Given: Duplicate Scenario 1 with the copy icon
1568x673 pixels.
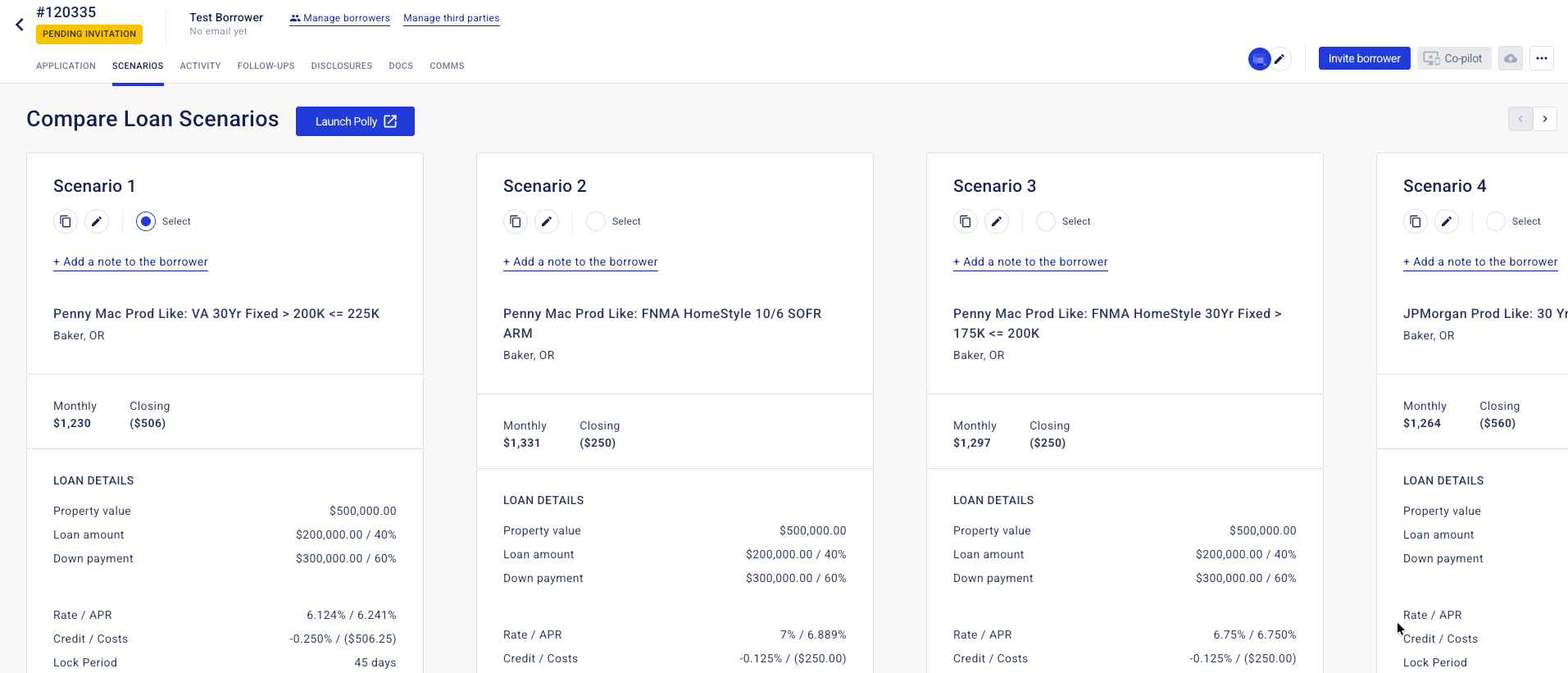Looking at the screenshot, I should tap(66, 221).
